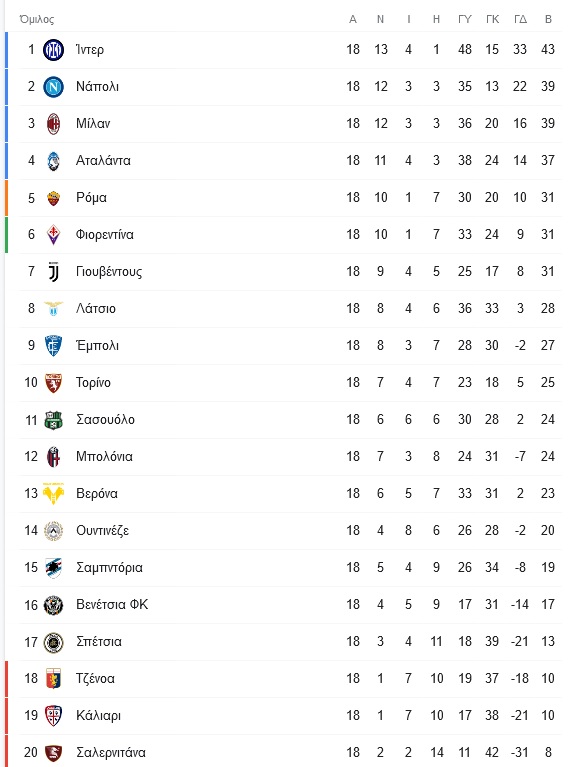Viewport: 570px width, 767px height.
Task: Open the Βενέτσια ΦΚ team link
Action: coord(112,605)
